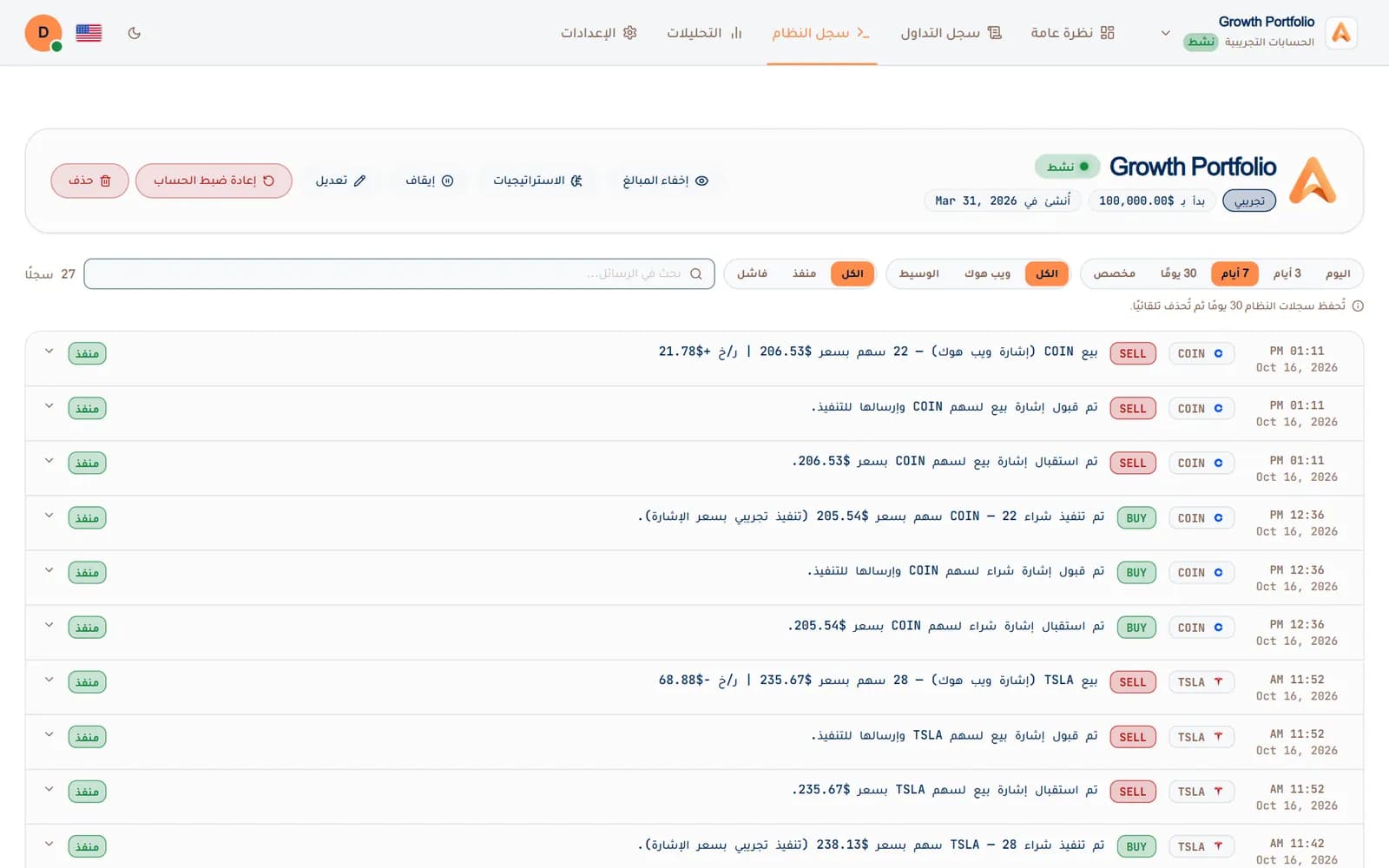Select the 3 days time filter

[x=1287, y=273]
